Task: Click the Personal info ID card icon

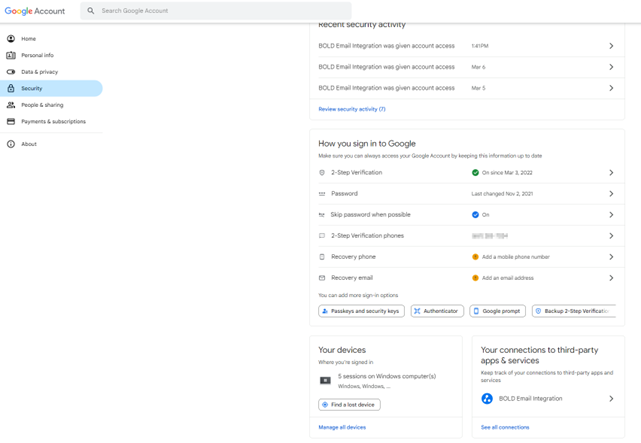Action: tap(11, 55)
